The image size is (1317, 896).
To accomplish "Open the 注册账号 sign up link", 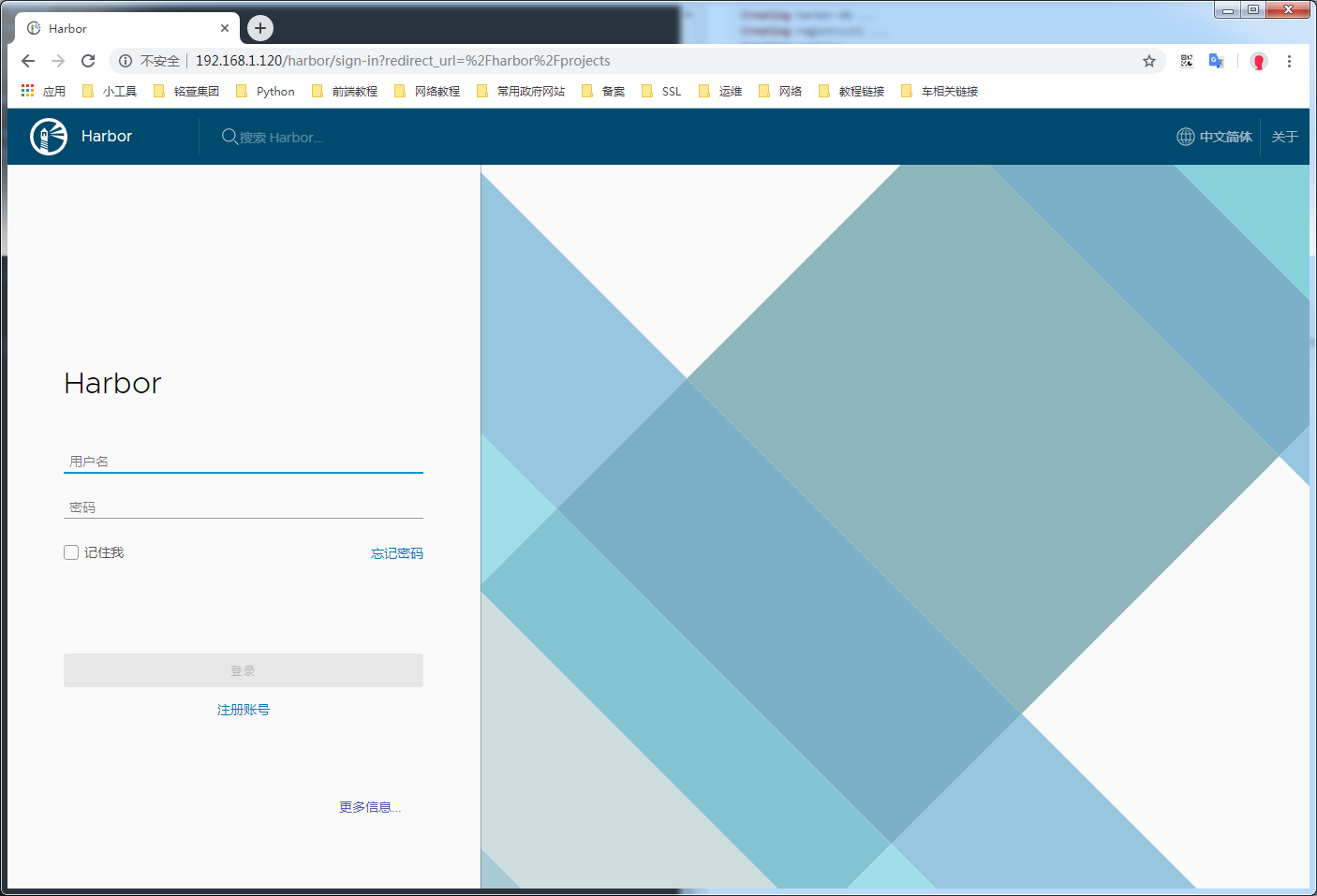I will pos(244,710).
